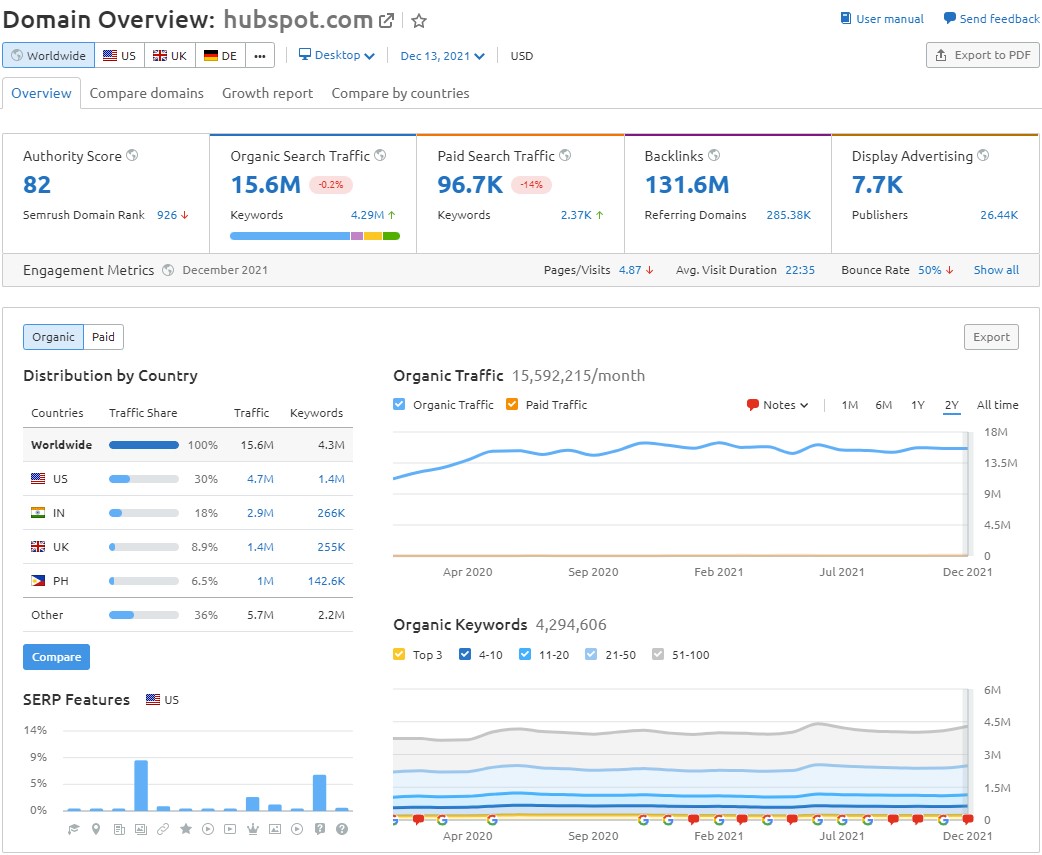The image size is (1042, 855).
Task: Toggle the 11-20 keywords checkbox
Action: [525, 654]
